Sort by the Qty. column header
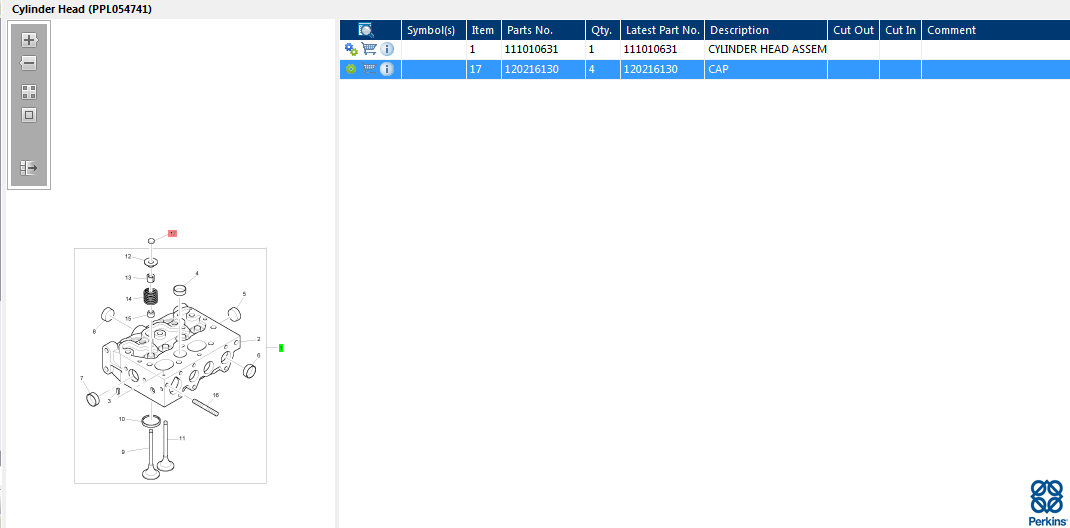 click(x=603, y=30)
